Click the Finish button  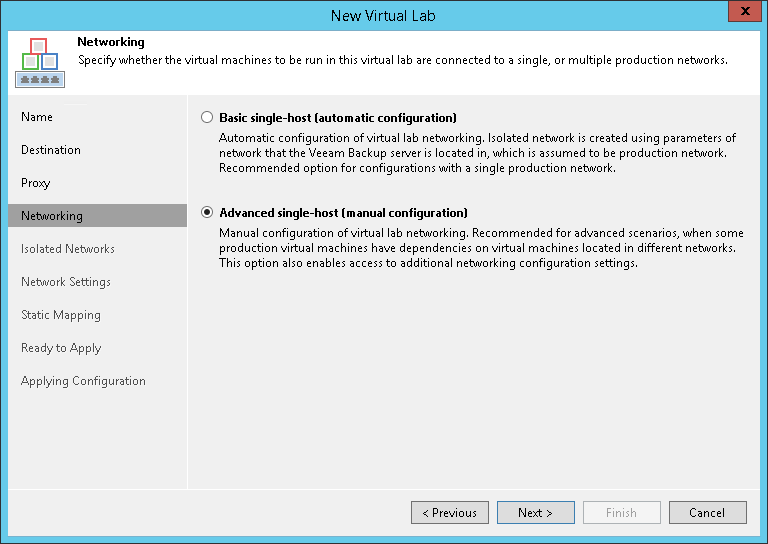[x=622, y=513]
